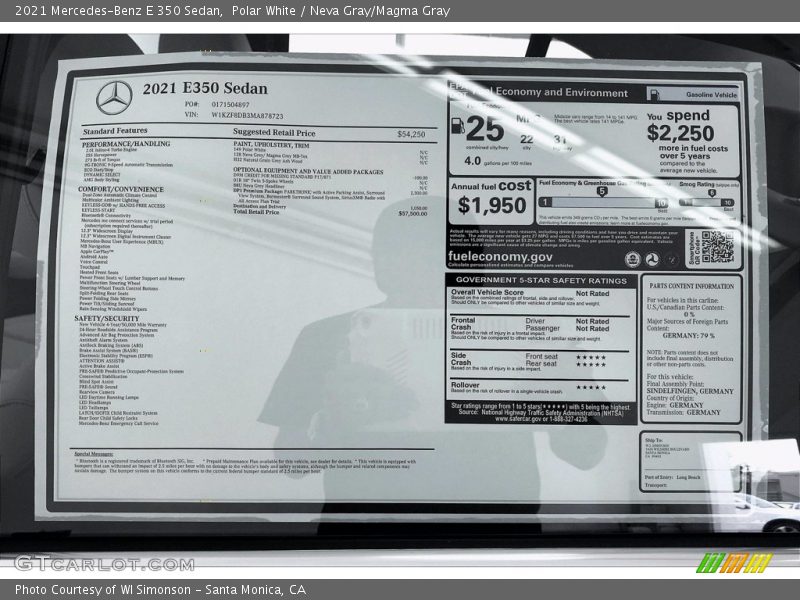800x600 pixels.
Task: Click 'OPTIONAL EQUIPMENT AND VALUE ADDED PACKAGES' heading
Action: (x=308, y=171)
